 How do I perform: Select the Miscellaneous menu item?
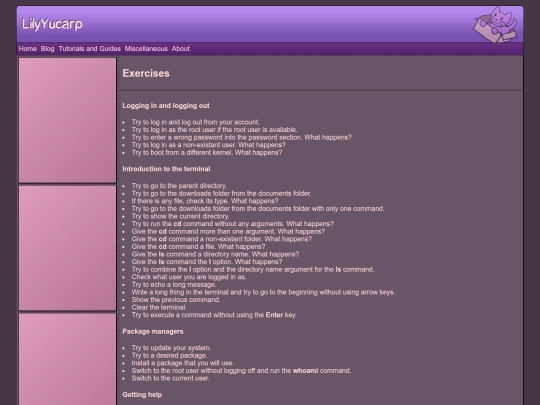coord(146,49)
